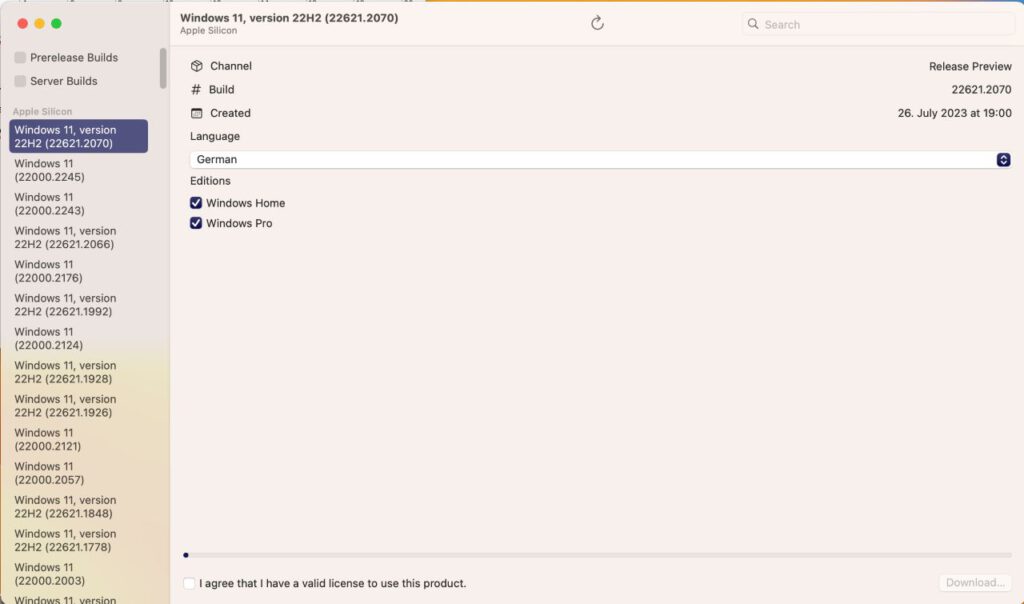Toggle the Prerelease Builds checkbox
The width and height of the screenshot is (1024, 604).
[x=20, y=57]
